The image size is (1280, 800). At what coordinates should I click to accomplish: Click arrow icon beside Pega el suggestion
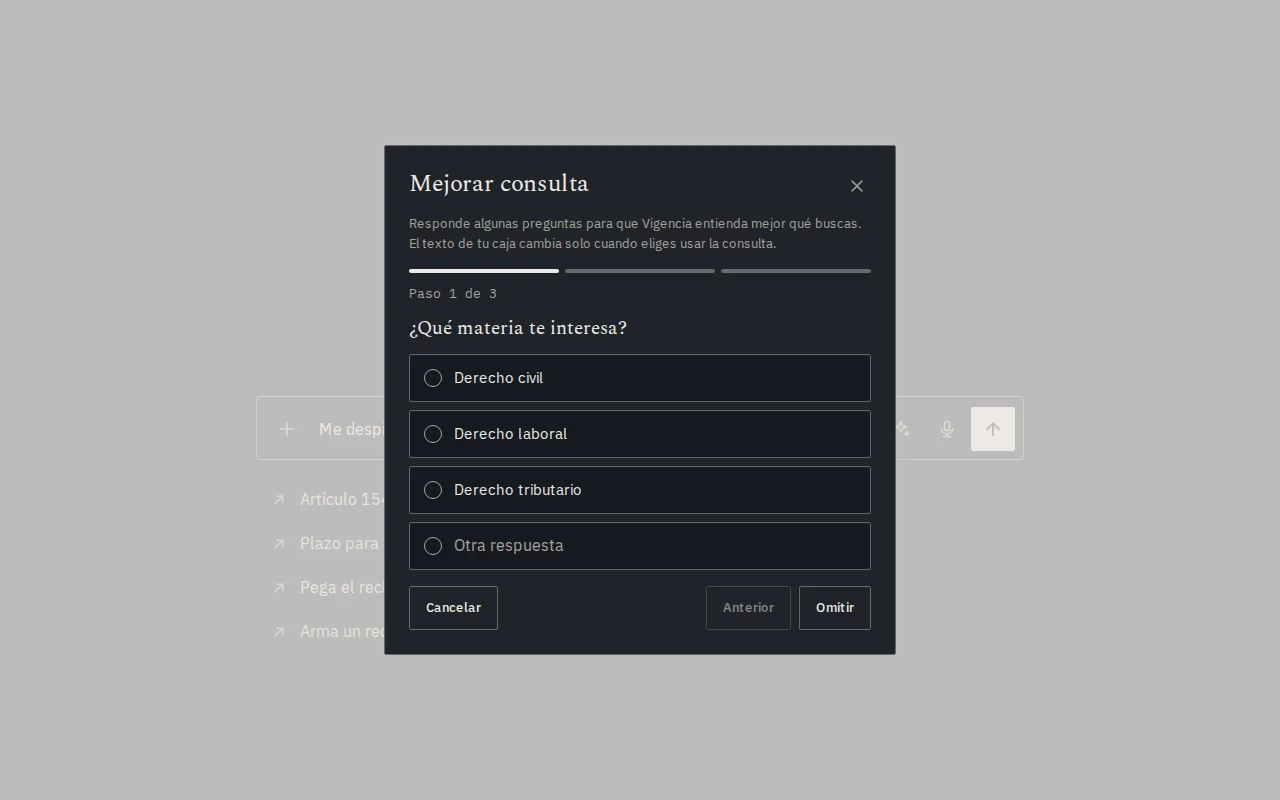click(279, 588)
